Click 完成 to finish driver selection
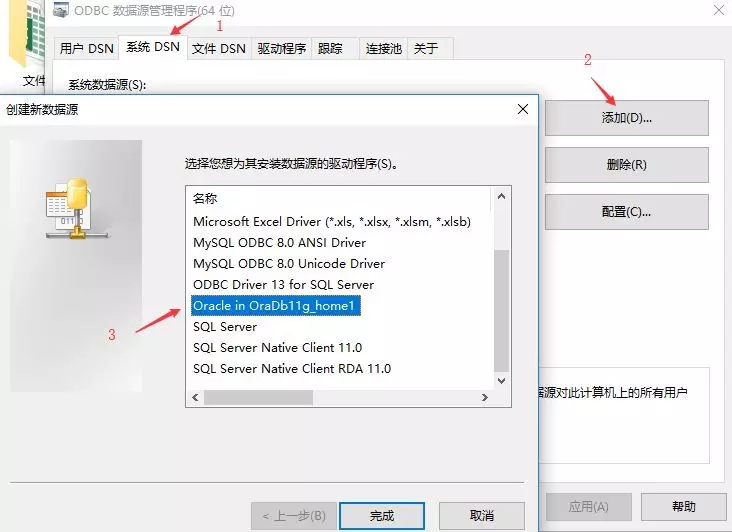732x532 pixels. coord(381,516)
